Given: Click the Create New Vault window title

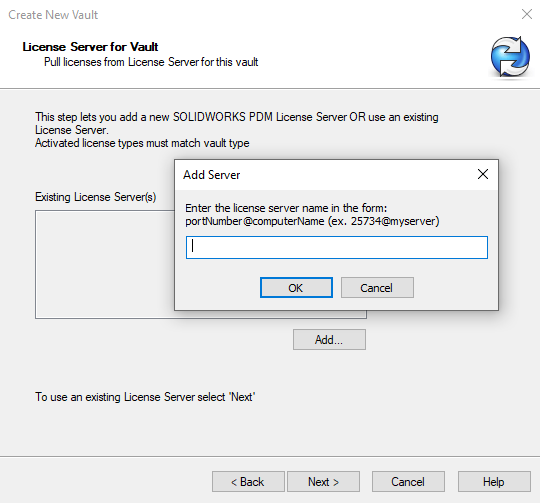Looking at the screenshot, I should click(53, 15).
